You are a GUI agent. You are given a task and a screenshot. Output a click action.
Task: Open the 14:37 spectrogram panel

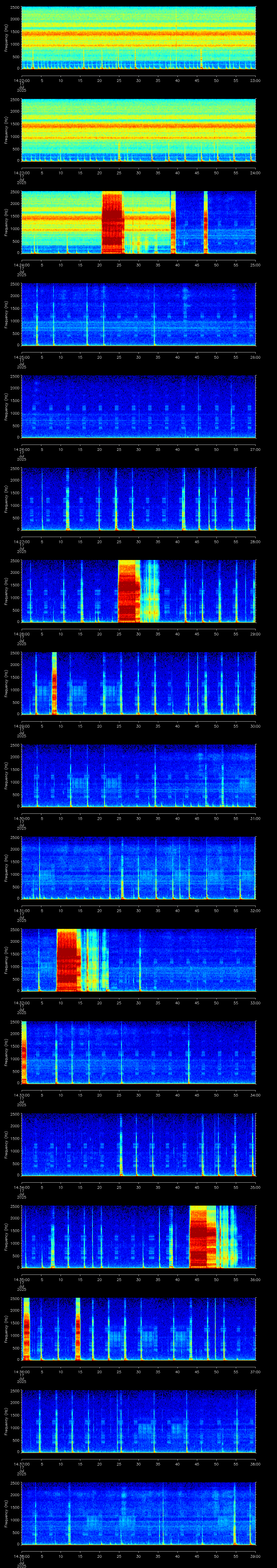point(138,1421)
